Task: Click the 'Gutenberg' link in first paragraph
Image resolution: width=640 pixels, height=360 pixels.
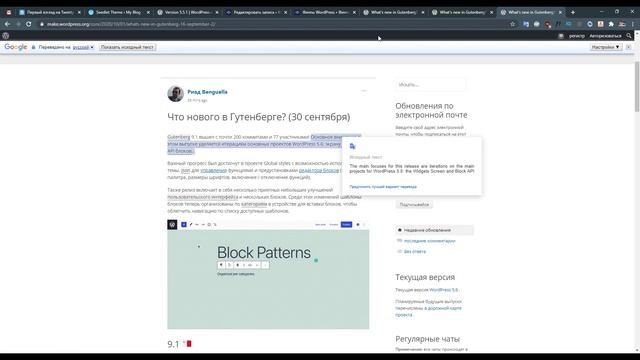Action: pos(179,137)
